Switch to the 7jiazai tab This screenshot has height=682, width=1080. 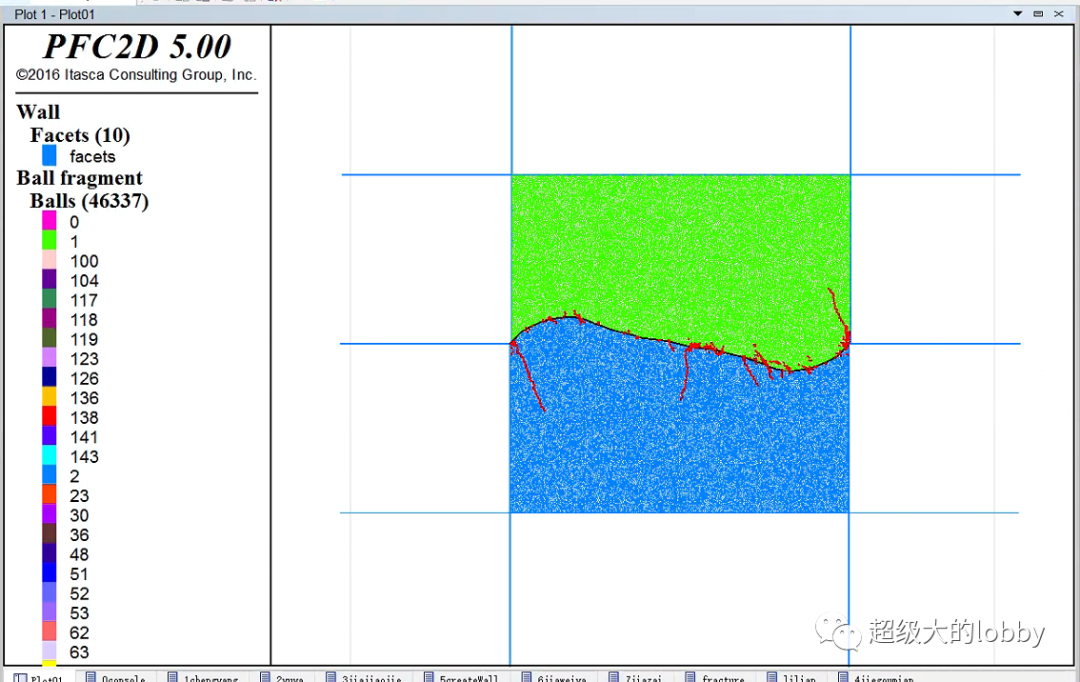636,678
